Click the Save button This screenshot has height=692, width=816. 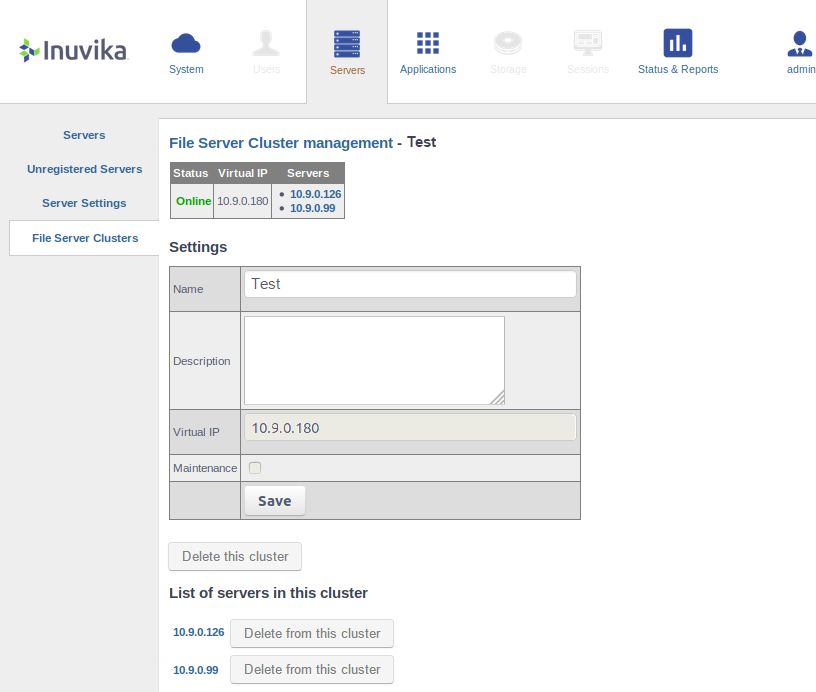click(x=275, y=501)
